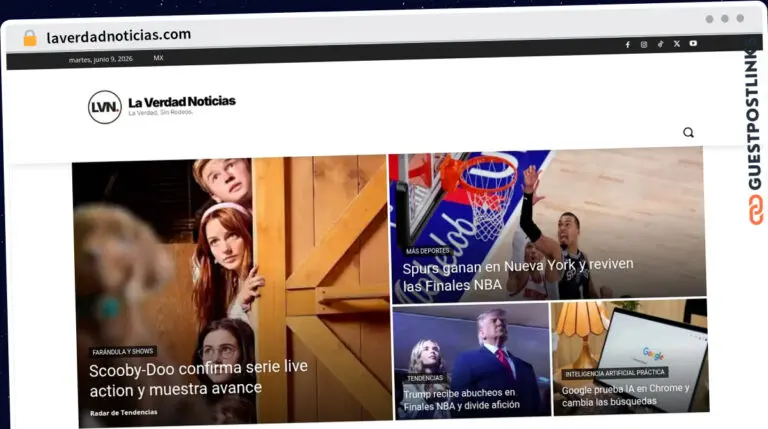Click the laverdadnoticias.com address text

coord(119,36)
